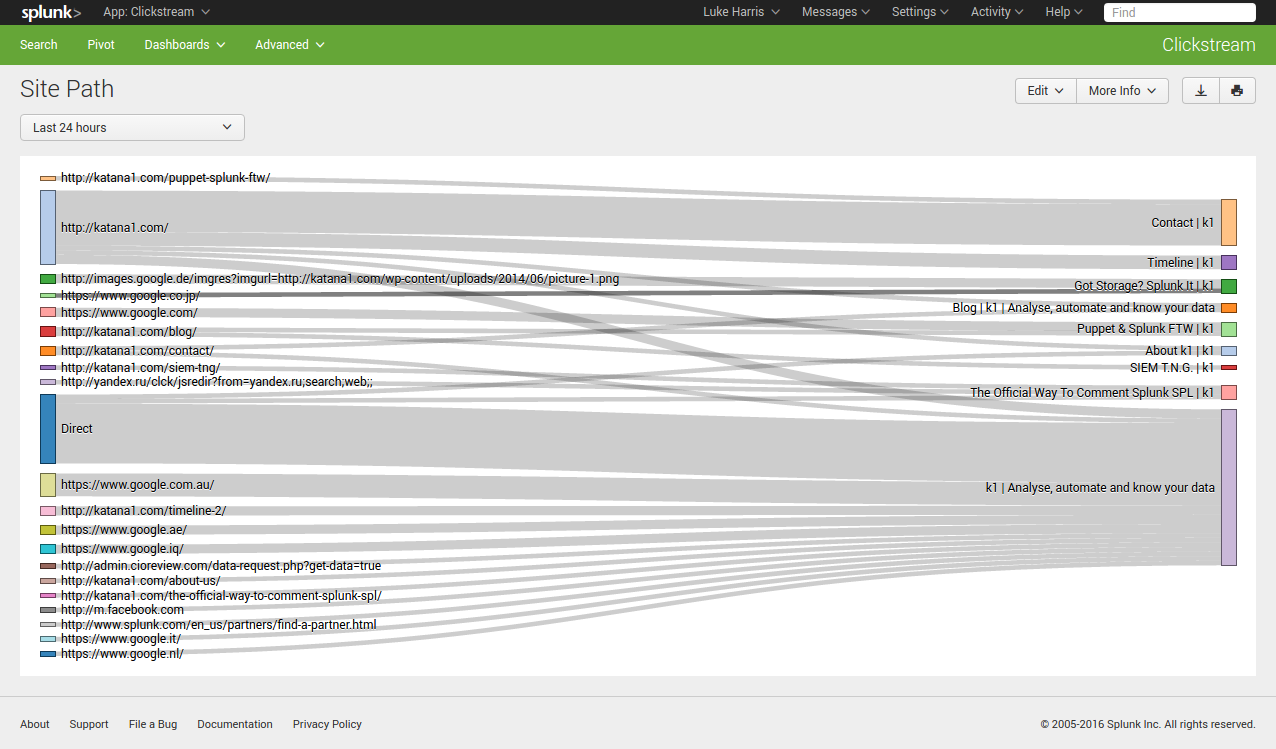
Task: Open the Advanced menu
Action: 290,45
